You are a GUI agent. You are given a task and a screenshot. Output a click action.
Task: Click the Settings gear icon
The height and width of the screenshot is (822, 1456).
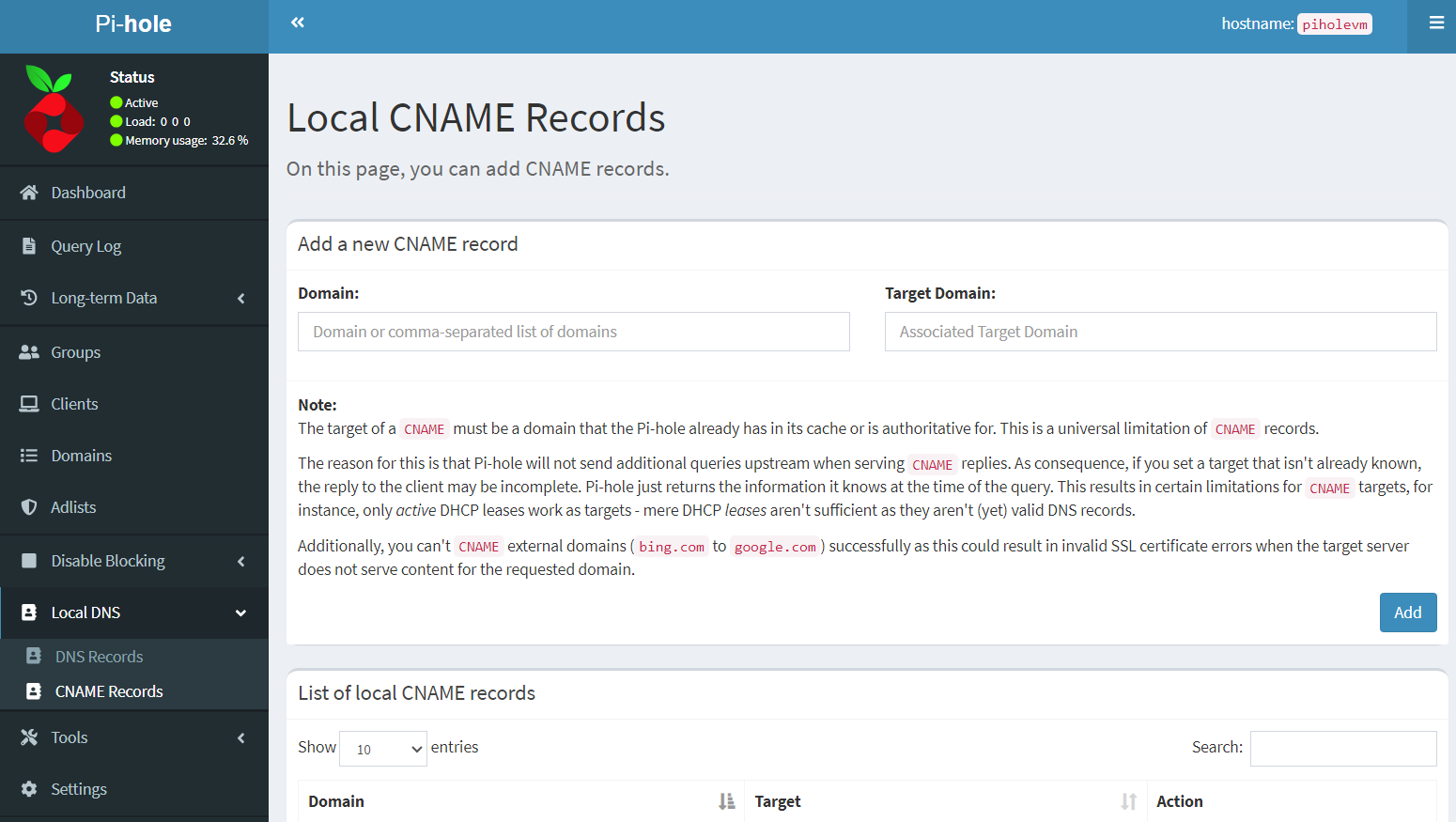[x=29, y=789]
